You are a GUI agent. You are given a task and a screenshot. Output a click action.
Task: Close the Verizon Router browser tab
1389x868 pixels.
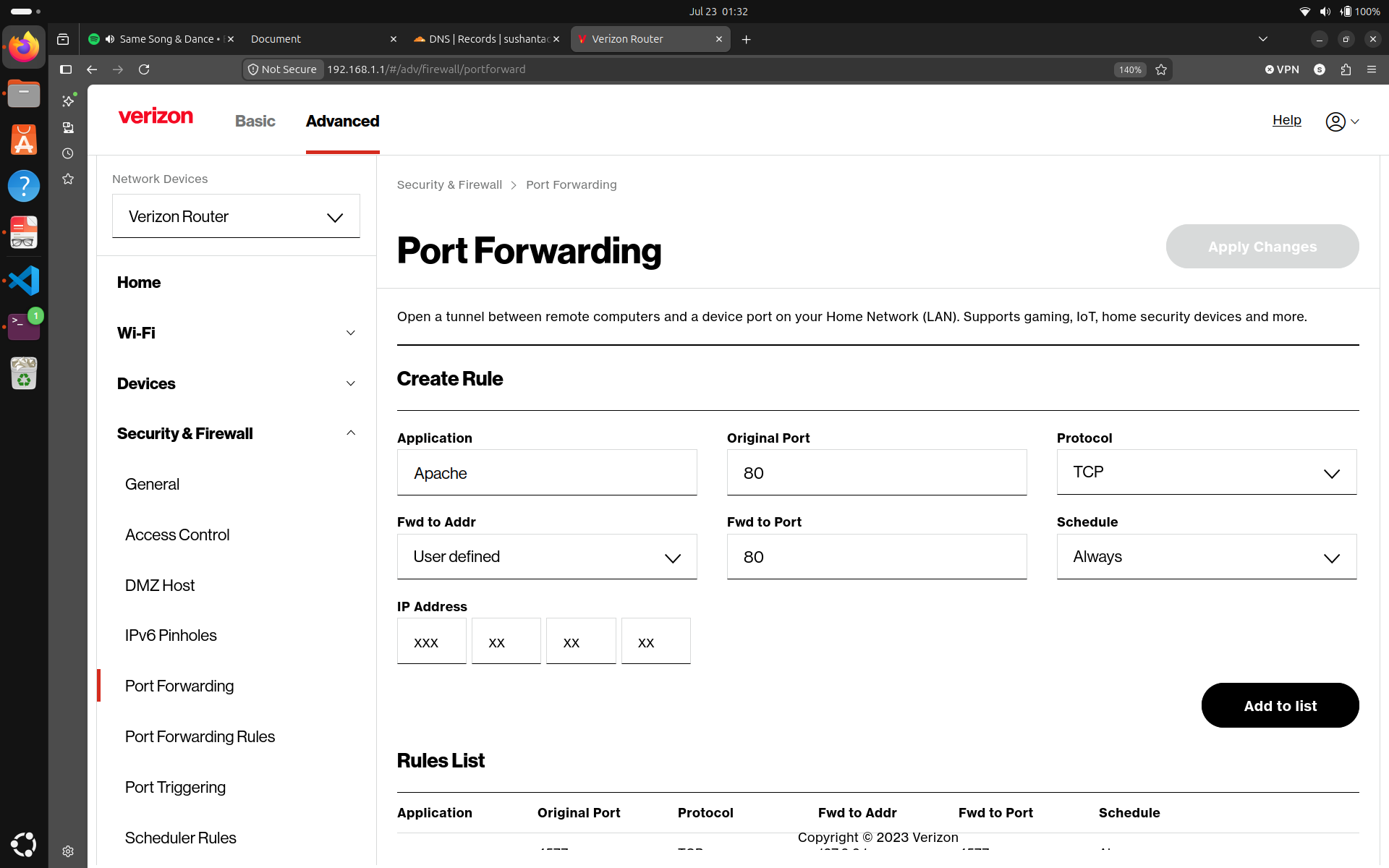pos(719,39)
